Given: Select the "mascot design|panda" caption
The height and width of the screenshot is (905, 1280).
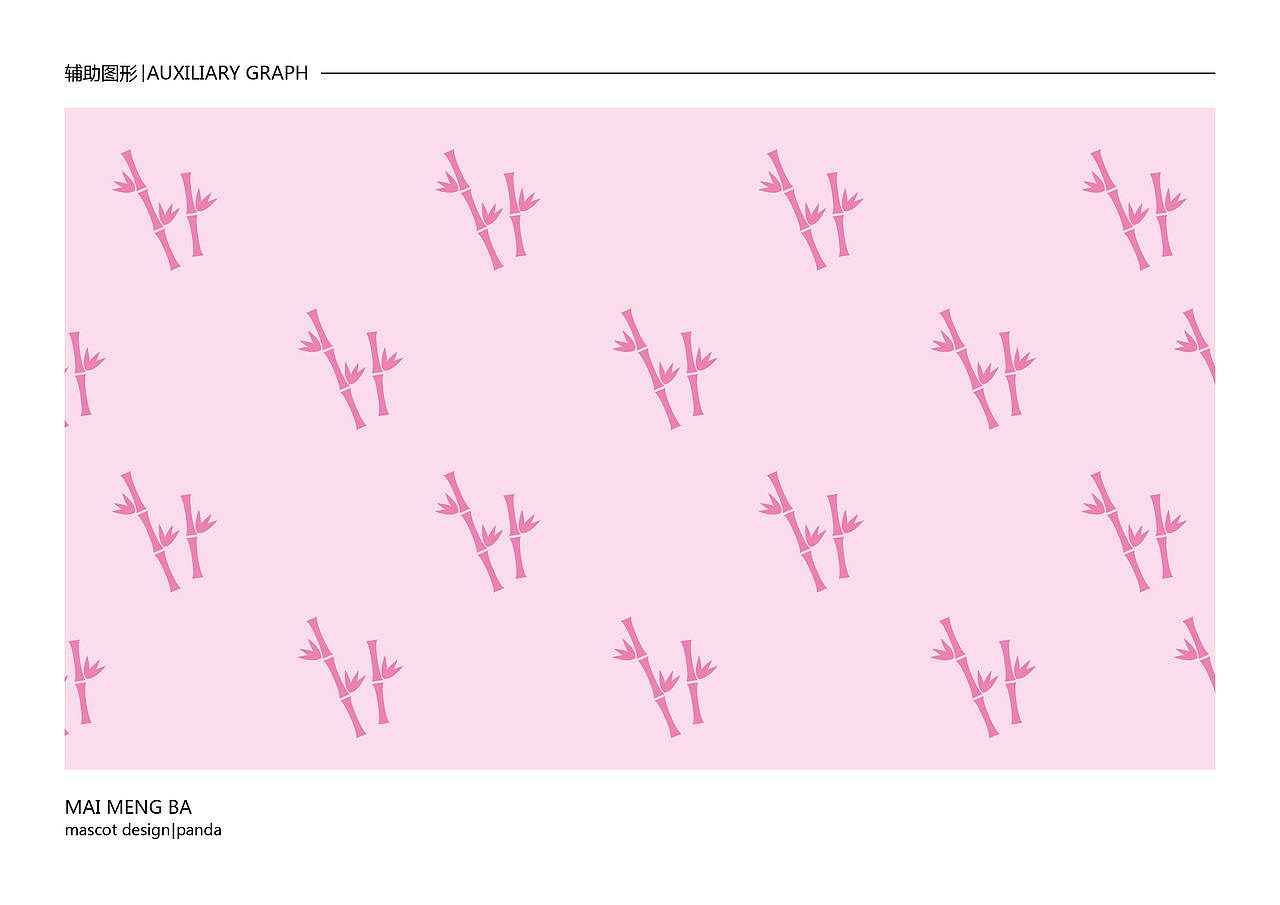Looking at the screenshot, I should 143,830.
